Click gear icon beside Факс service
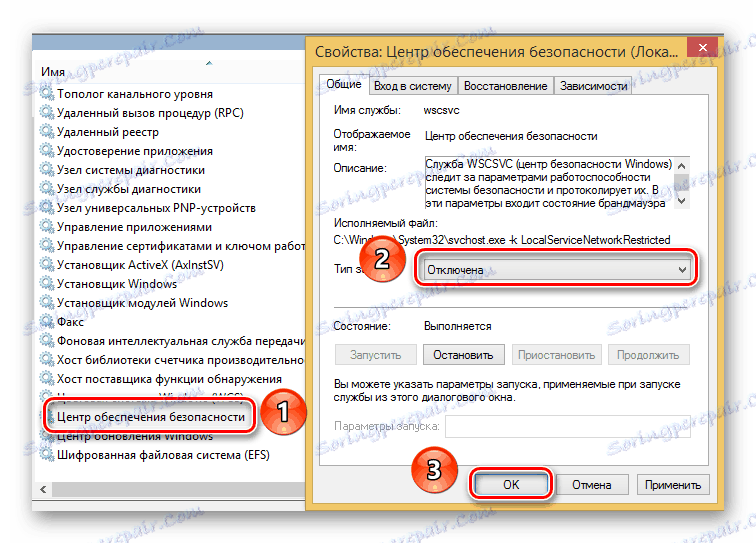Viewport: 756px width, 543px height. point(47,322)
